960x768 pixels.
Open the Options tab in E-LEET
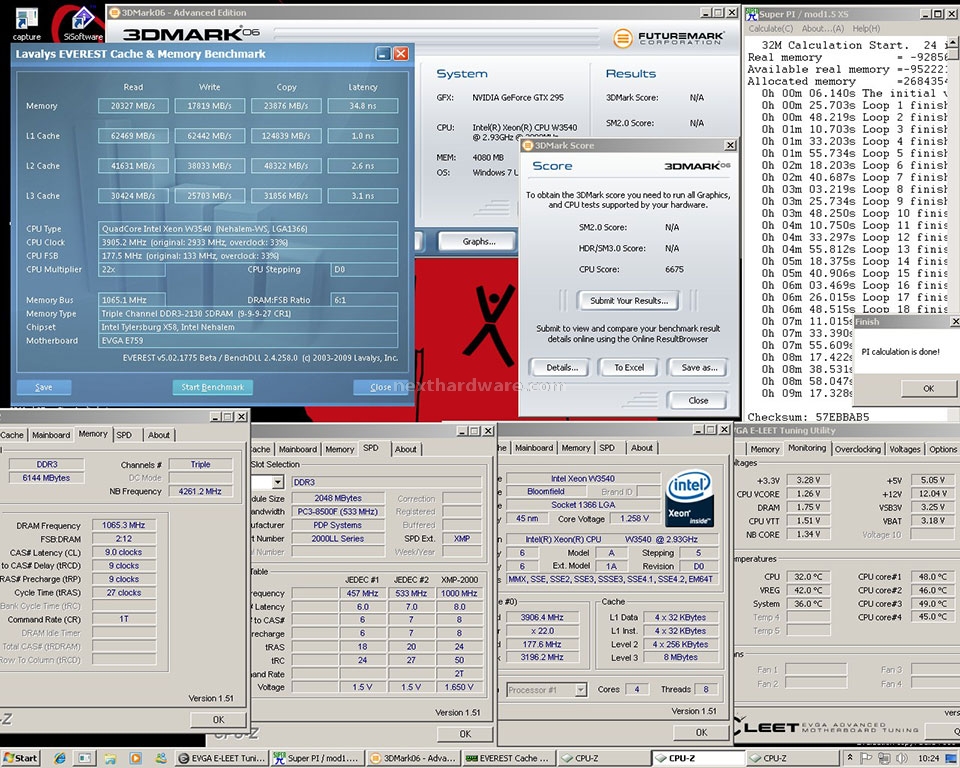click(943, 449)
